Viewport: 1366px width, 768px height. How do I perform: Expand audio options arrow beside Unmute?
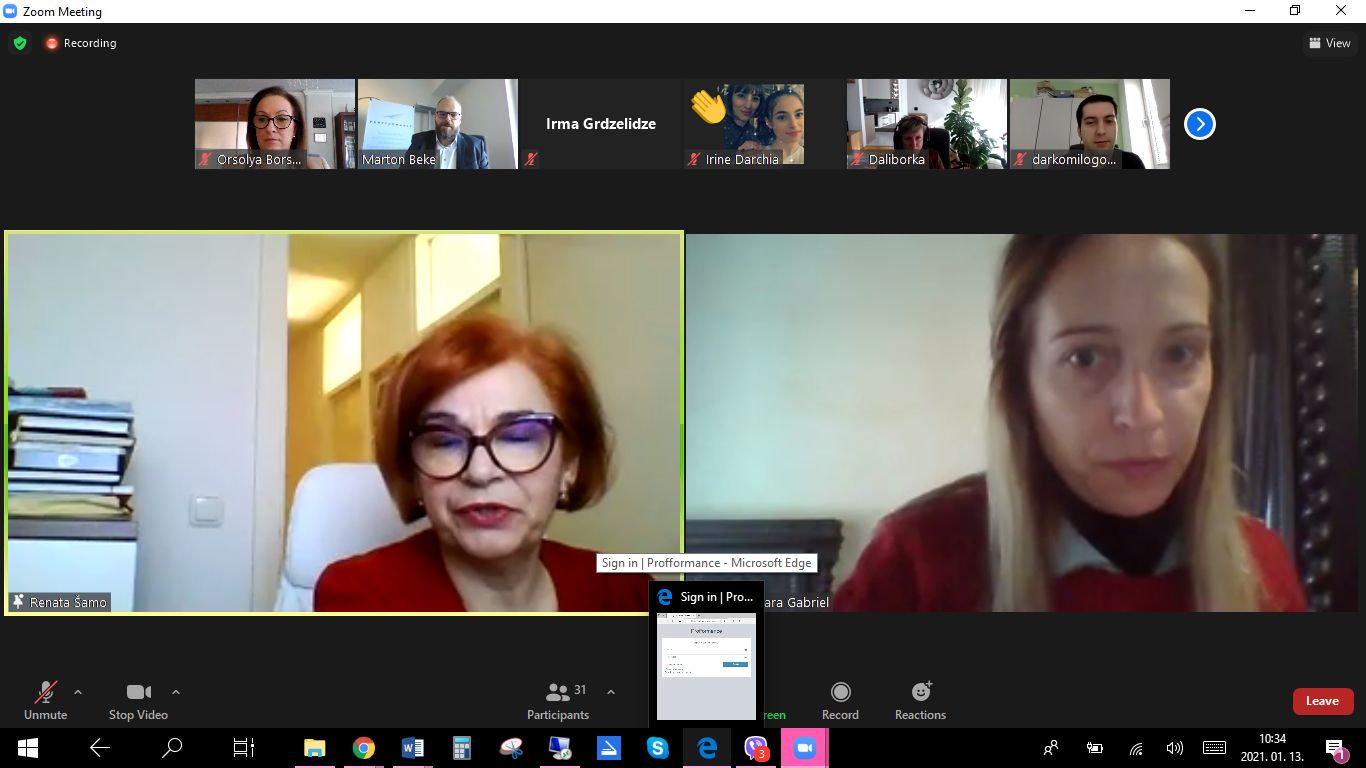(x=78, y=692)
